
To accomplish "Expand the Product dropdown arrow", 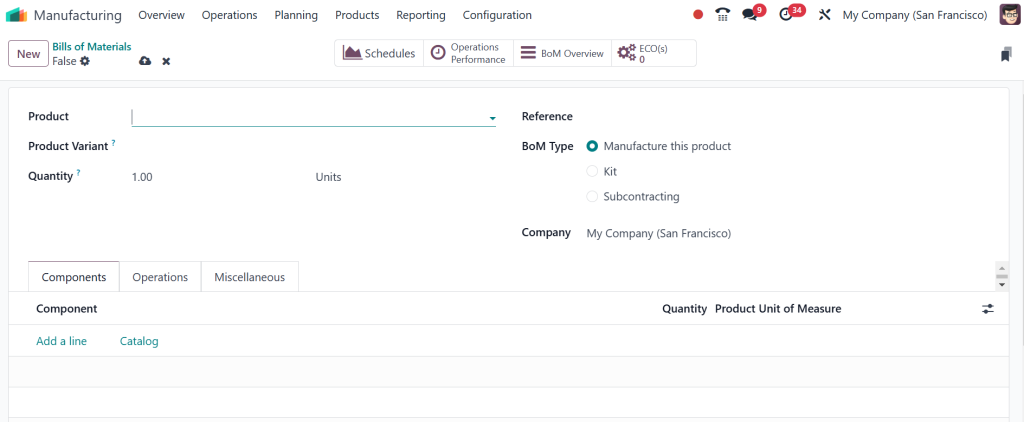I will 492,118.
